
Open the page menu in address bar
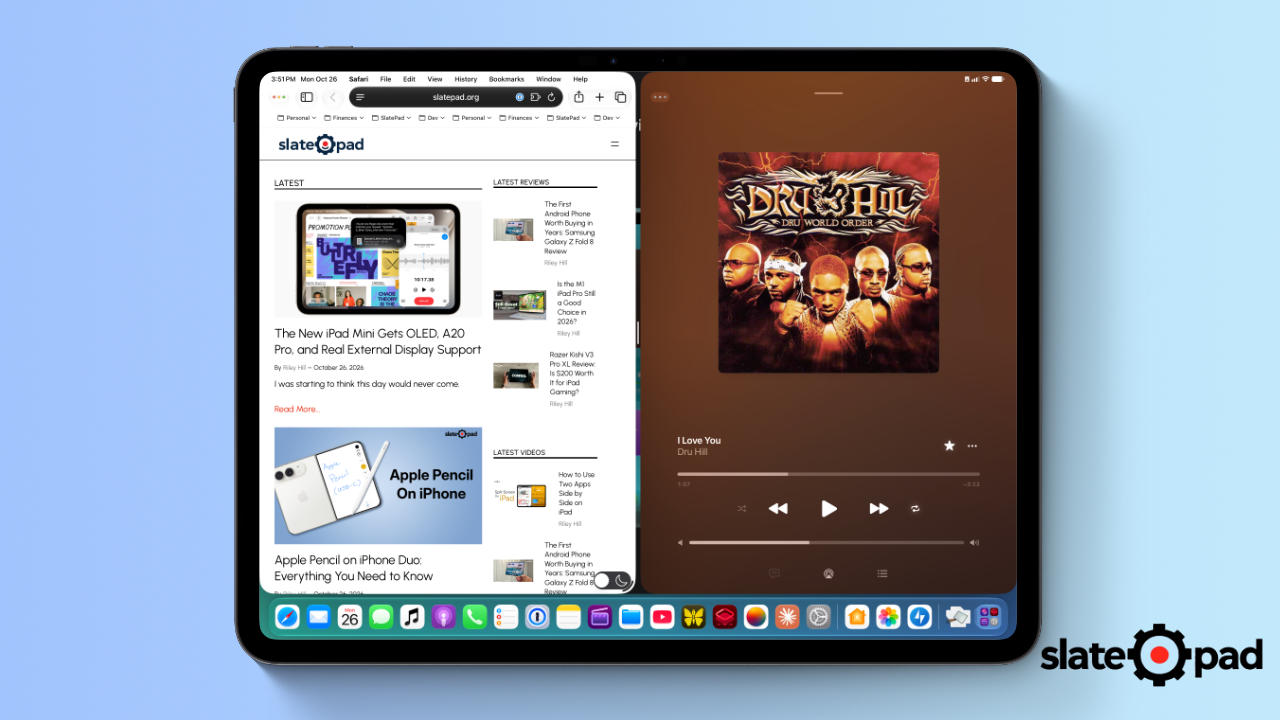coord(360,97)
